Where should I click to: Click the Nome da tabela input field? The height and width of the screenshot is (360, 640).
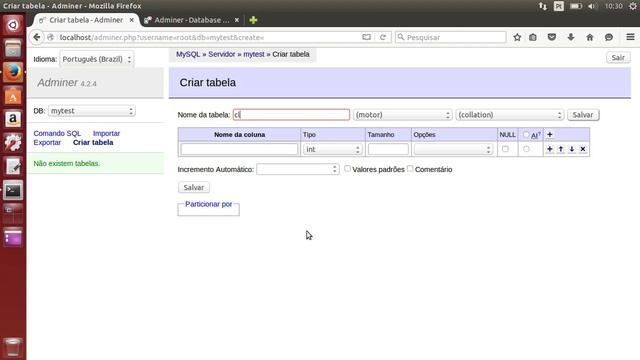[291, 115]
